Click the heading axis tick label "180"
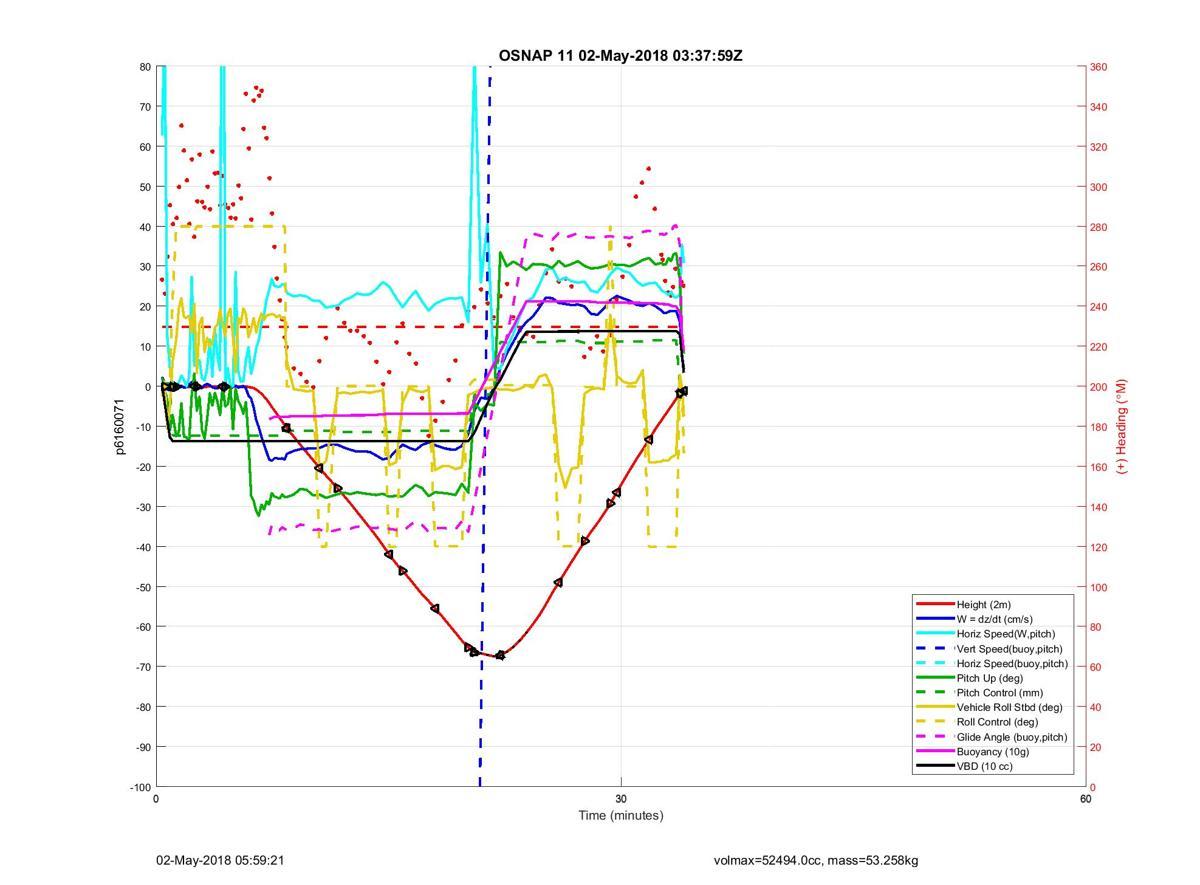 click(x=1098, y=427)
